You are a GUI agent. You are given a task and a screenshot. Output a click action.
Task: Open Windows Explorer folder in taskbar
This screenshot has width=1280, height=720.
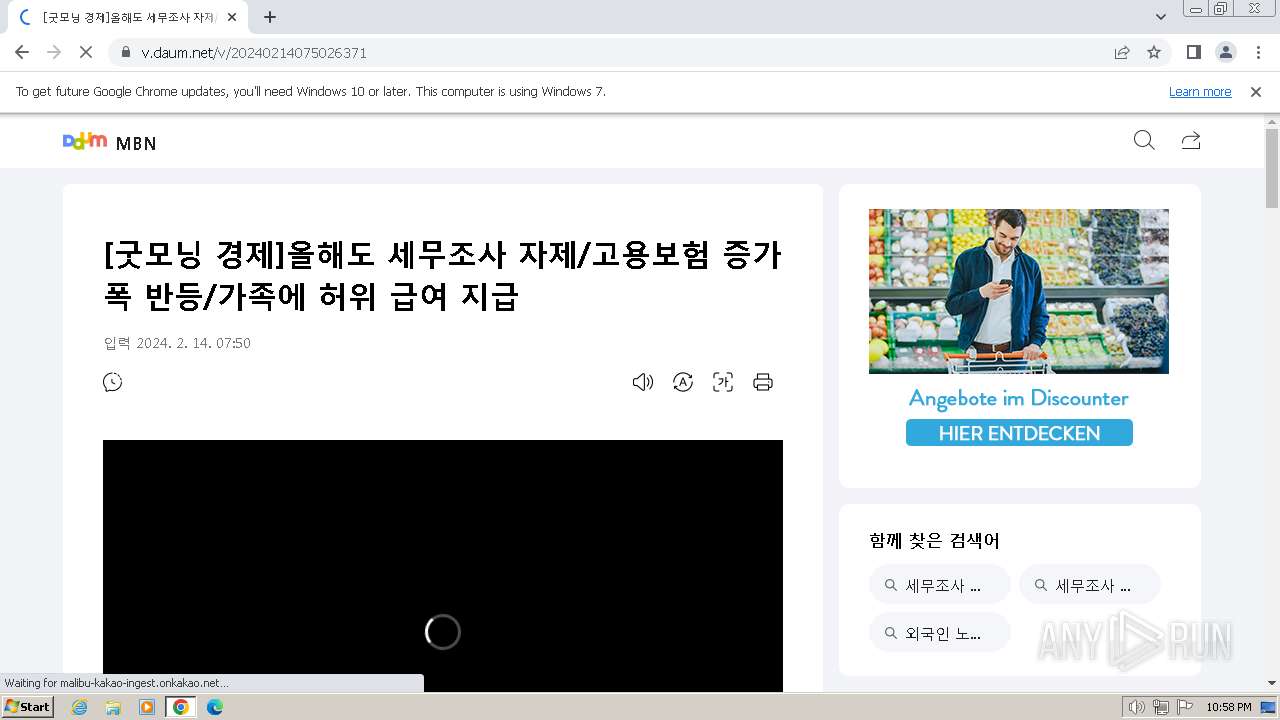click(x=113, y=707)
